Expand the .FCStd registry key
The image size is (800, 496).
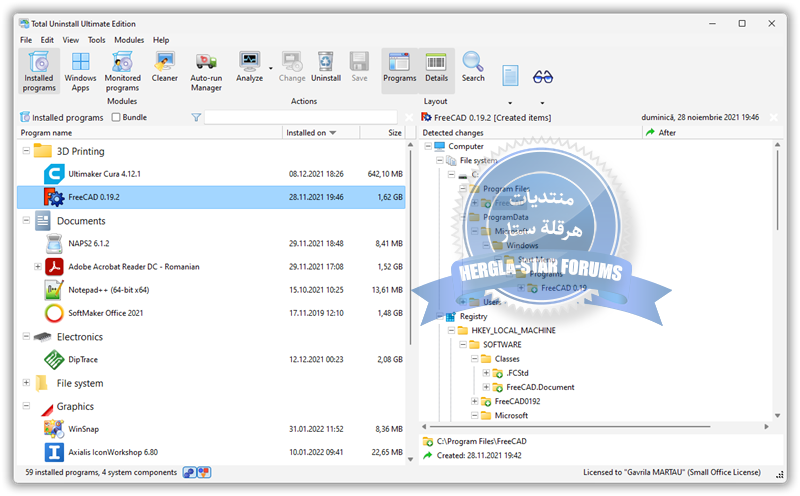[486, 373]
